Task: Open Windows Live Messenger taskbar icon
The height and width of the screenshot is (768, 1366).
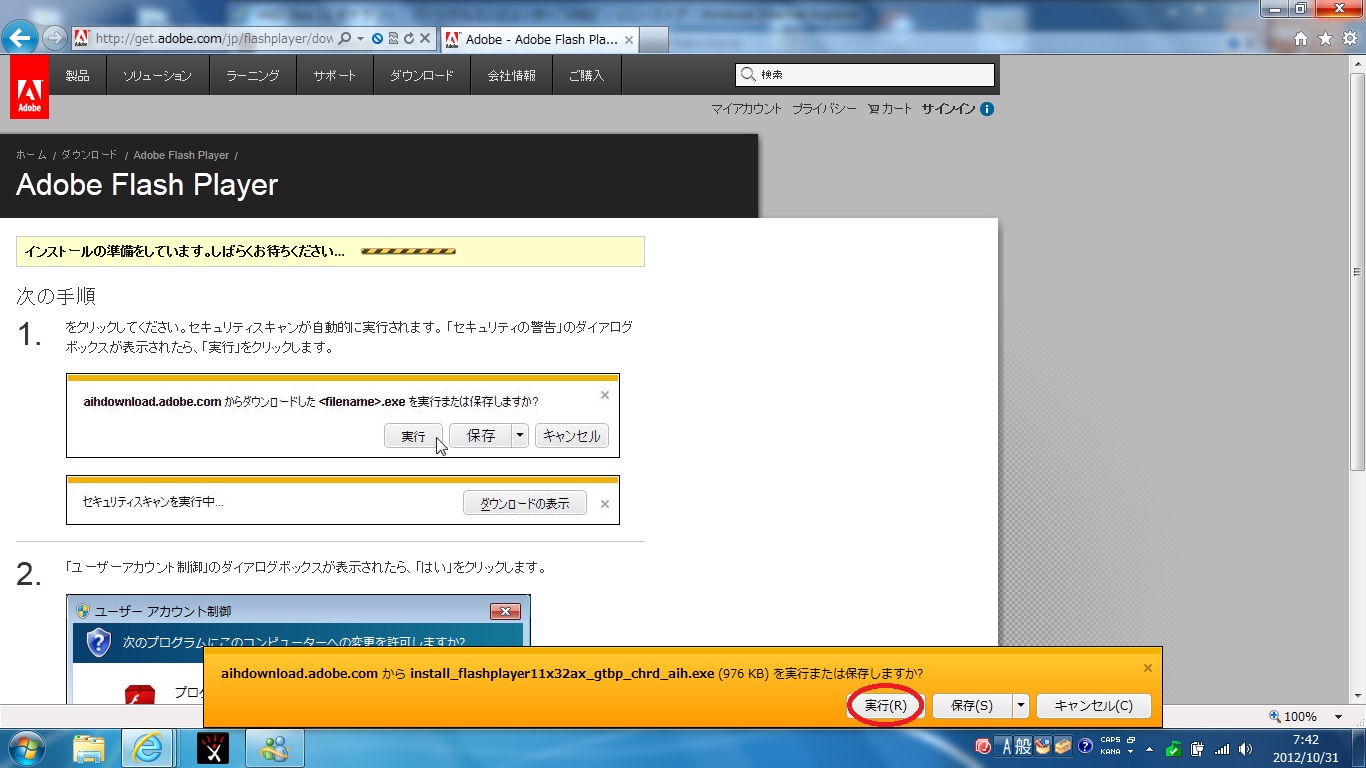Action: [x=274, y=747]
